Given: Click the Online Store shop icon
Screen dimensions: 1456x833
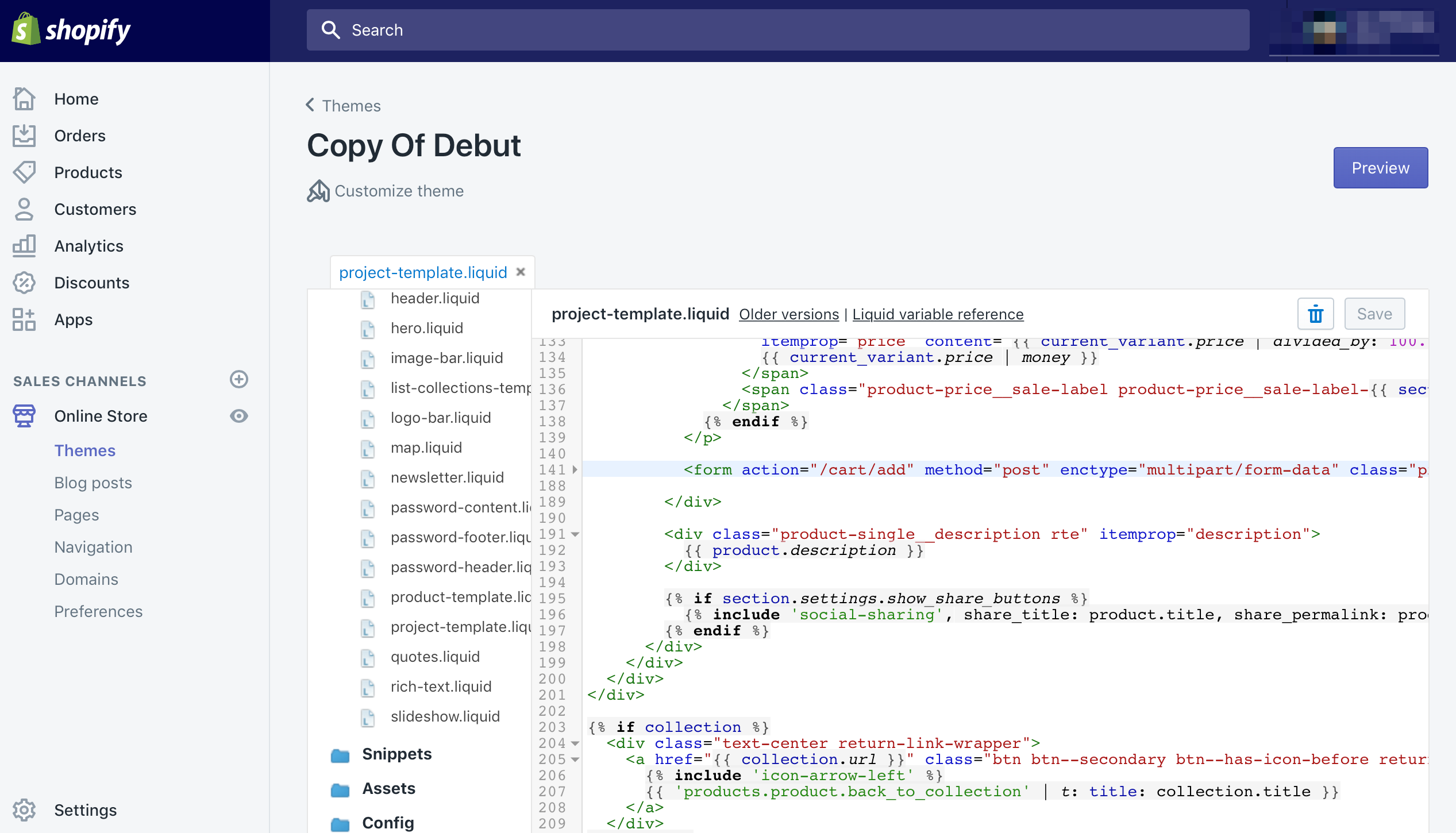Looking at the screenshot, I should (x=24, y=416).
